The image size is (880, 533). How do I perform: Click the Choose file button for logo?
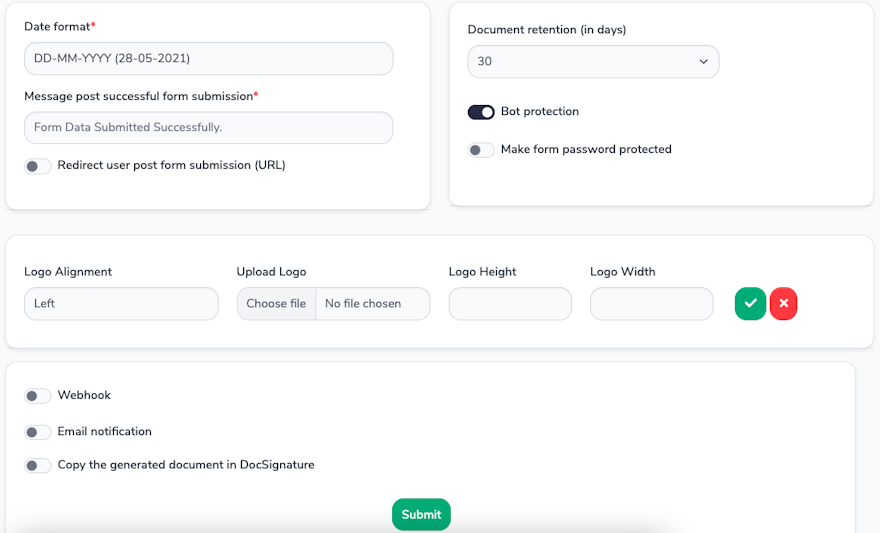tap(276, 304)
